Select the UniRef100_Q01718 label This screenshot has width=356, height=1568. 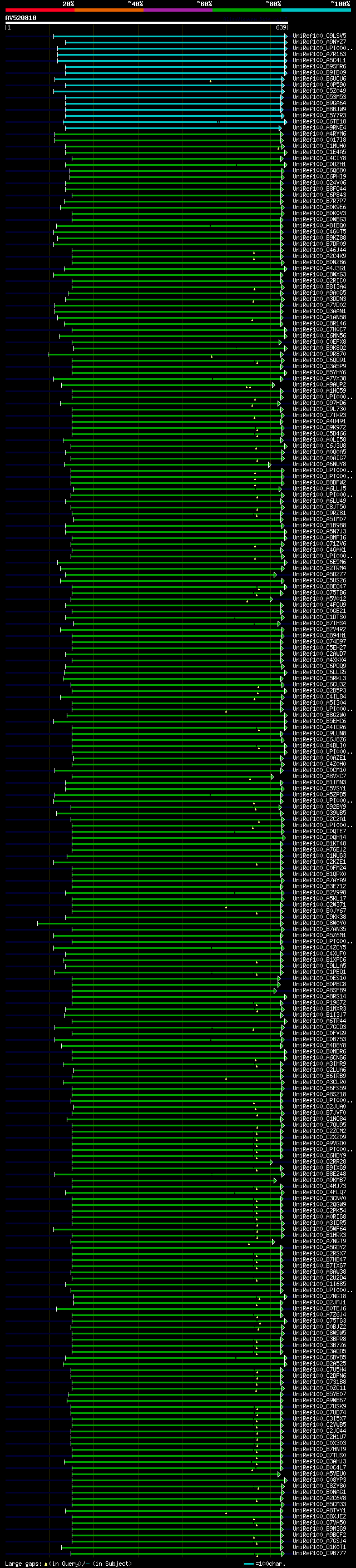(319, 140)
